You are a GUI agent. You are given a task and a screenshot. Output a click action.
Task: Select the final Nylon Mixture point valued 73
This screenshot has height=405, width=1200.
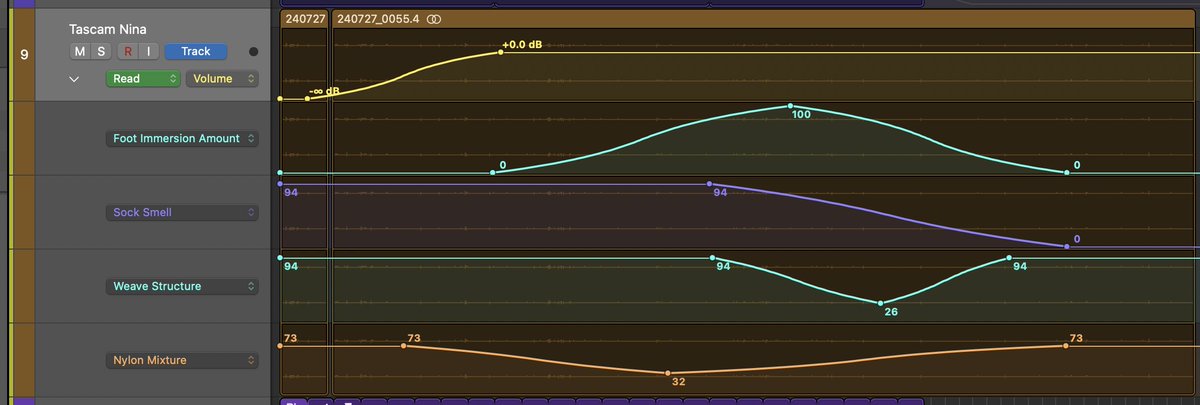coord(1066,346)
